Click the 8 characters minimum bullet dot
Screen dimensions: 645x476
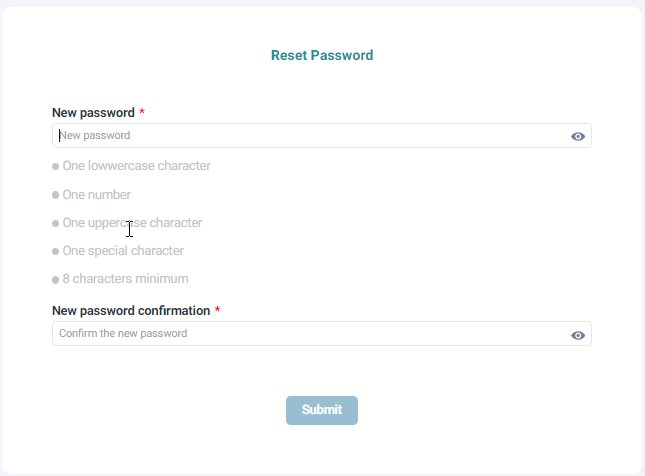click(56, 280)
